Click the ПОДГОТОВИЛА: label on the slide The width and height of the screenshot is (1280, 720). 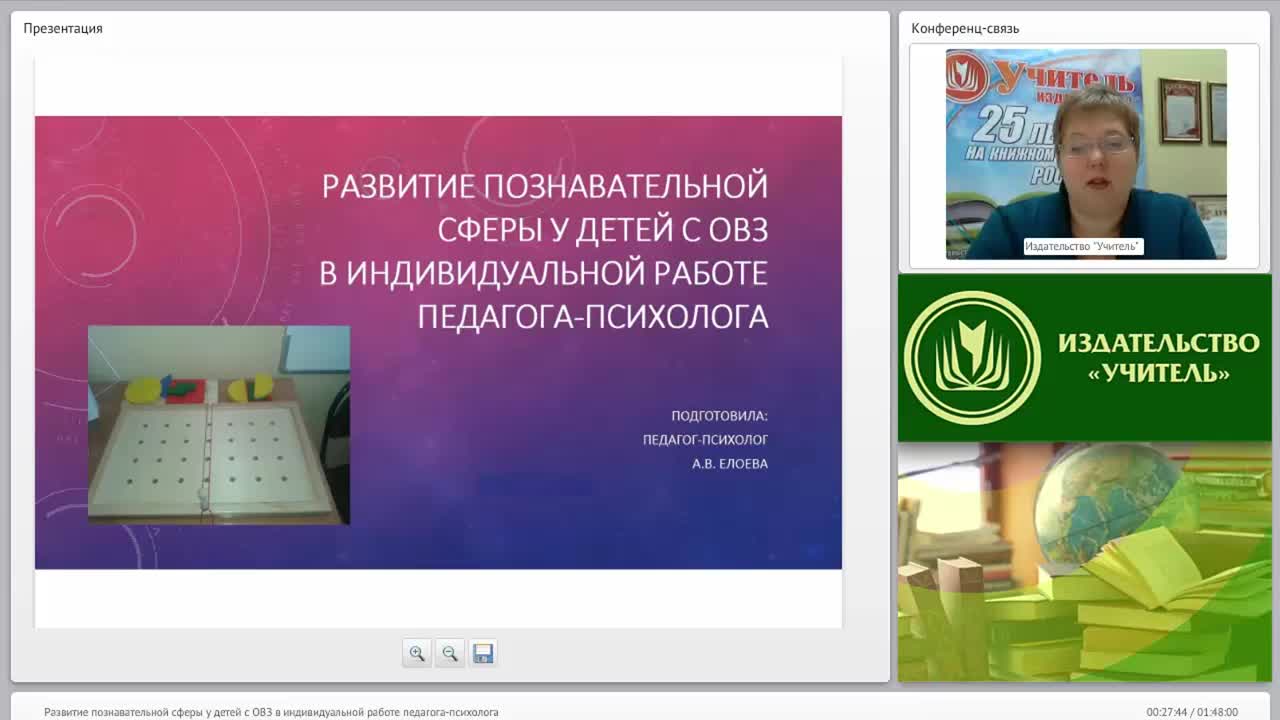(720, 415)
